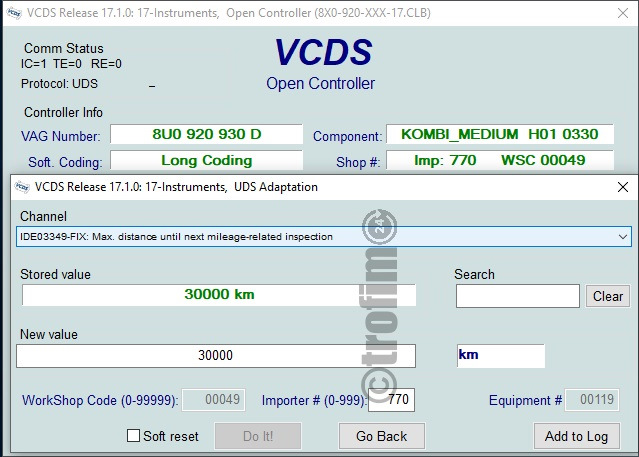Click the Soft. Coding label

pos(65,162)
